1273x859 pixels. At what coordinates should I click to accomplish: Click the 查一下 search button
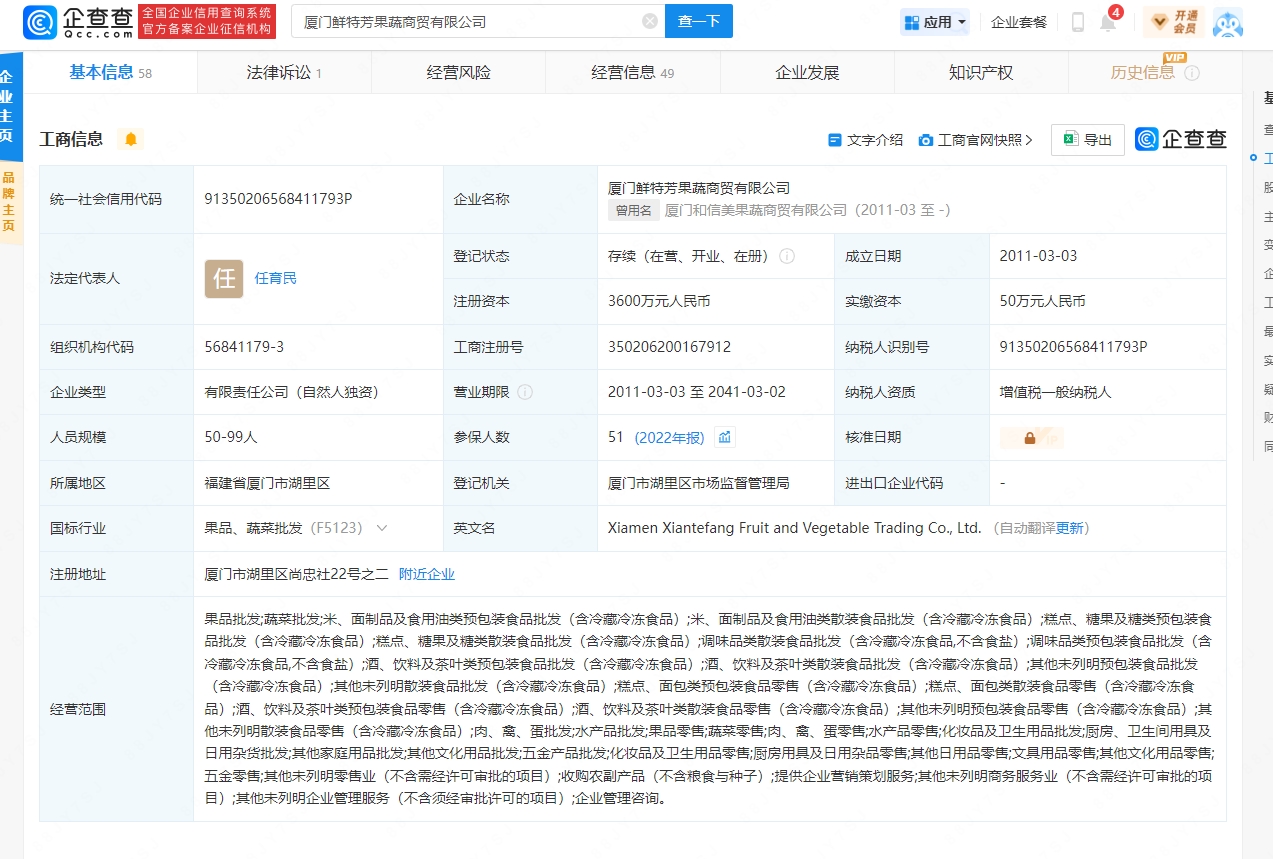[699, 21]
